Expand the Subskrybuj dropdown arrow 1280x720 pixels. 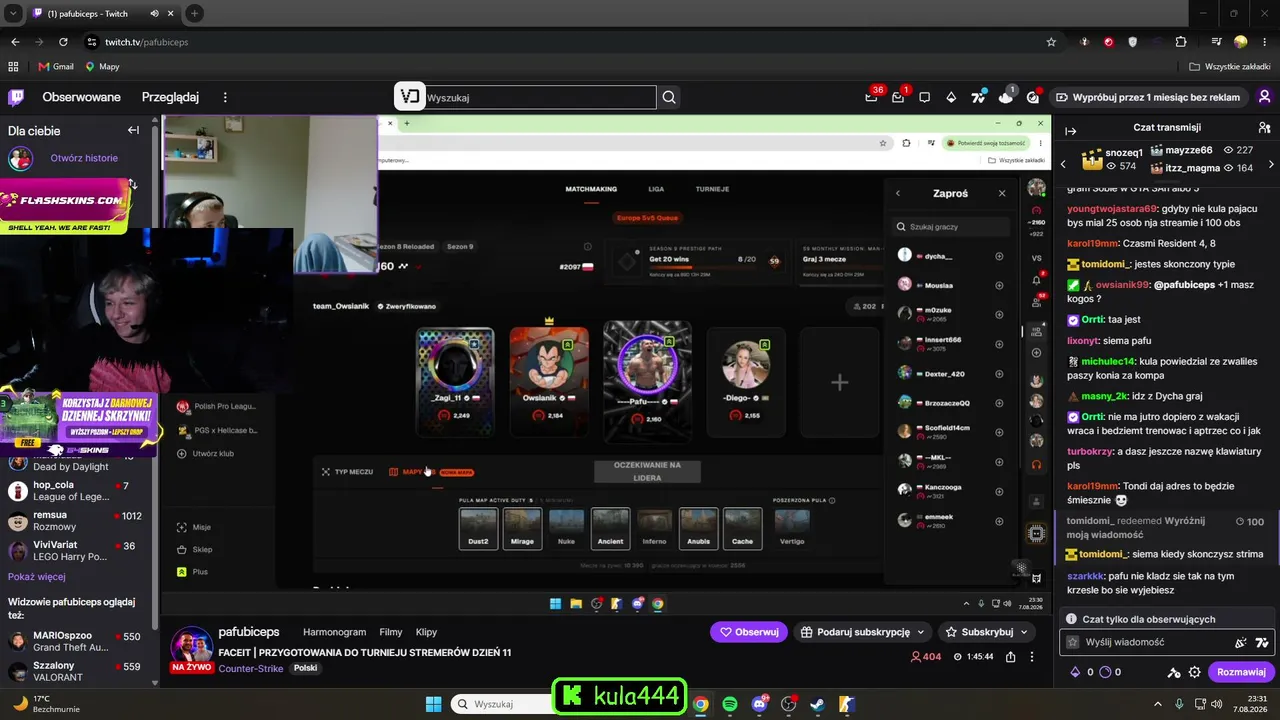[1024, 632]
